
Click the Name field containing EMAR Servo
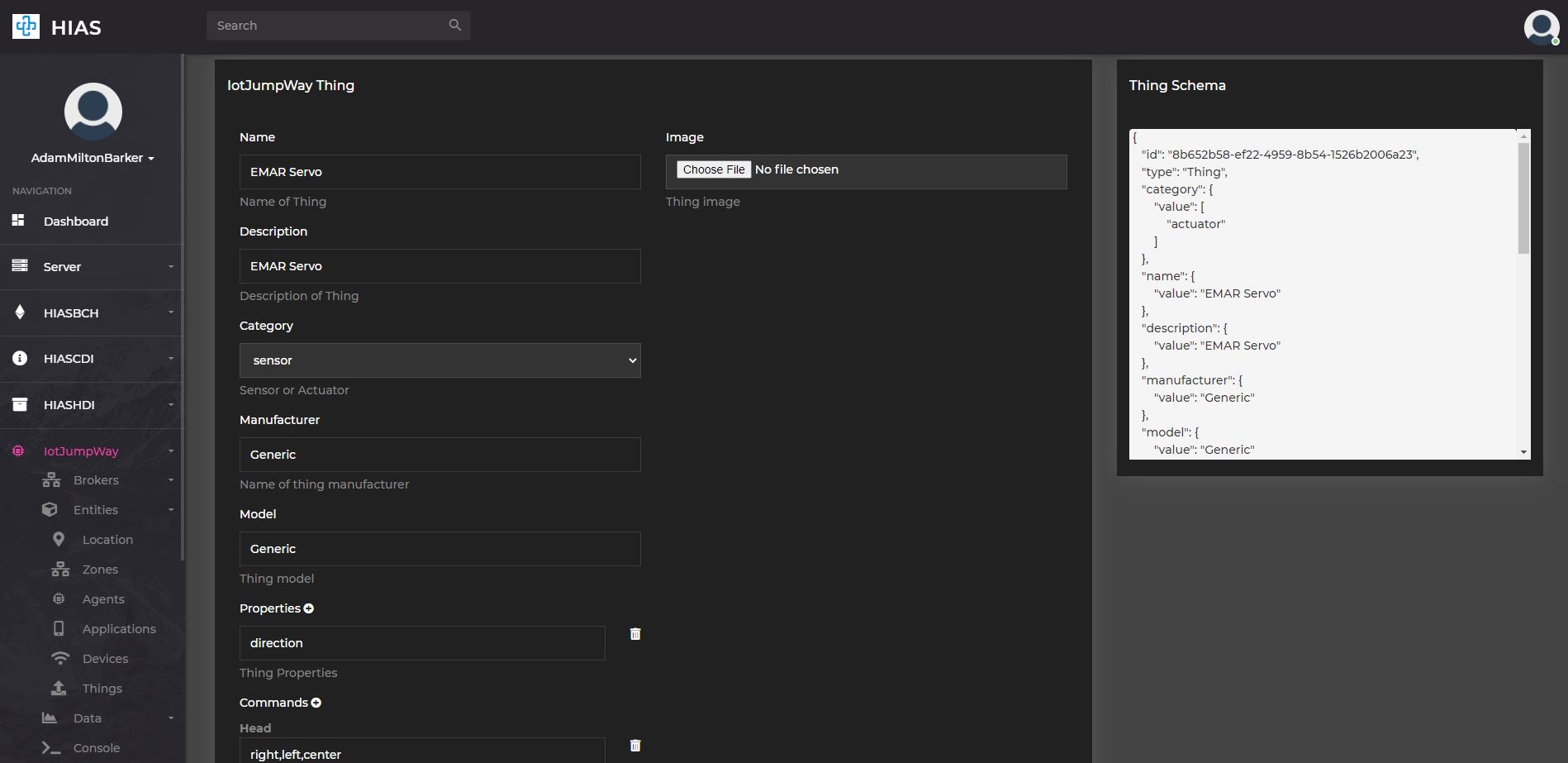point(440,172)
